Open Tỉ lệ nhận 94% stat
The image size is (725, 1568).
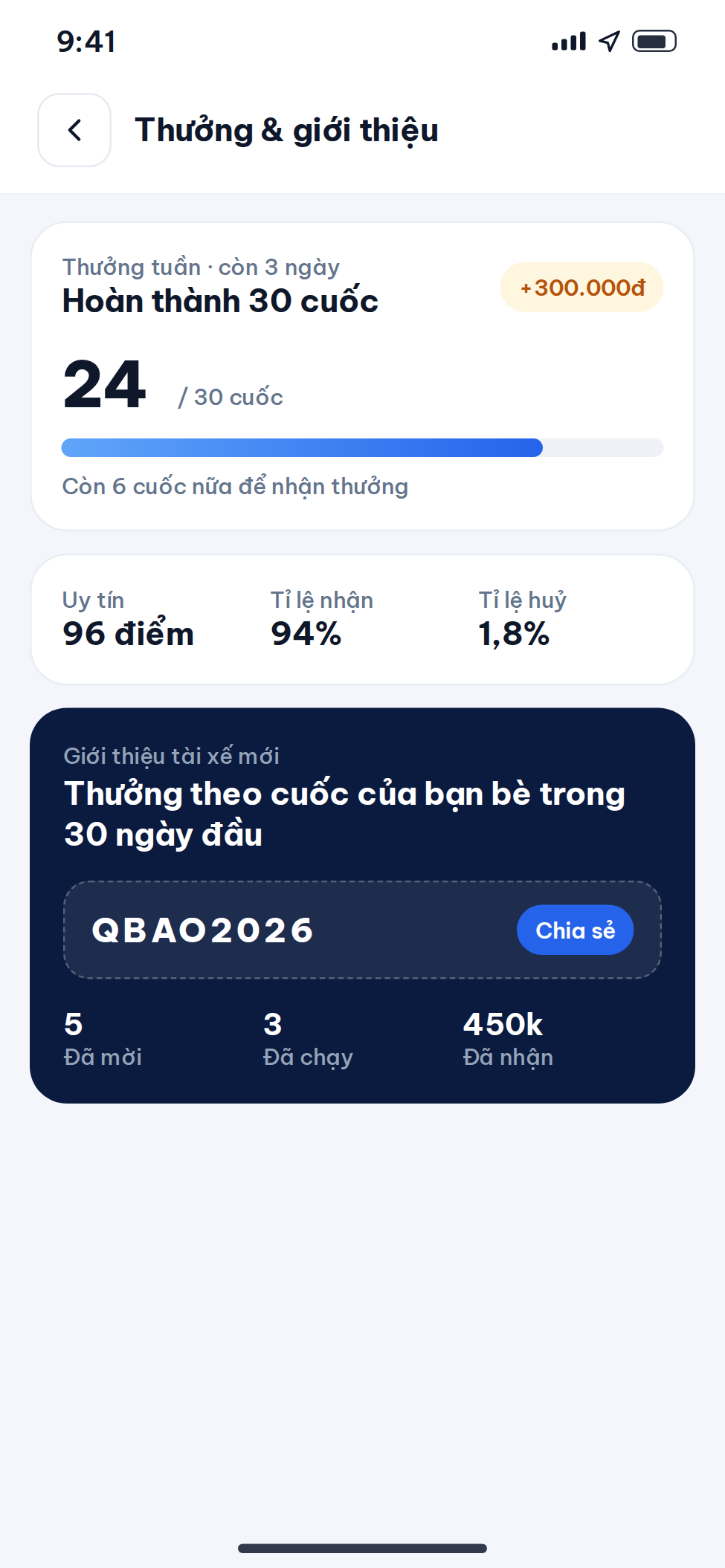(321, 619)
